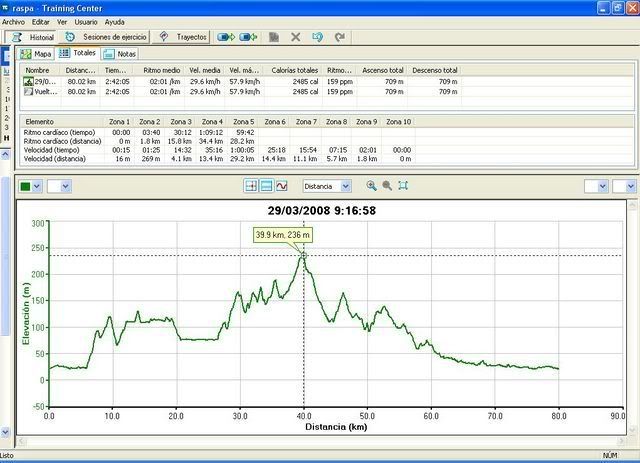Click the Vuelt lap row icon

[28, 92]
